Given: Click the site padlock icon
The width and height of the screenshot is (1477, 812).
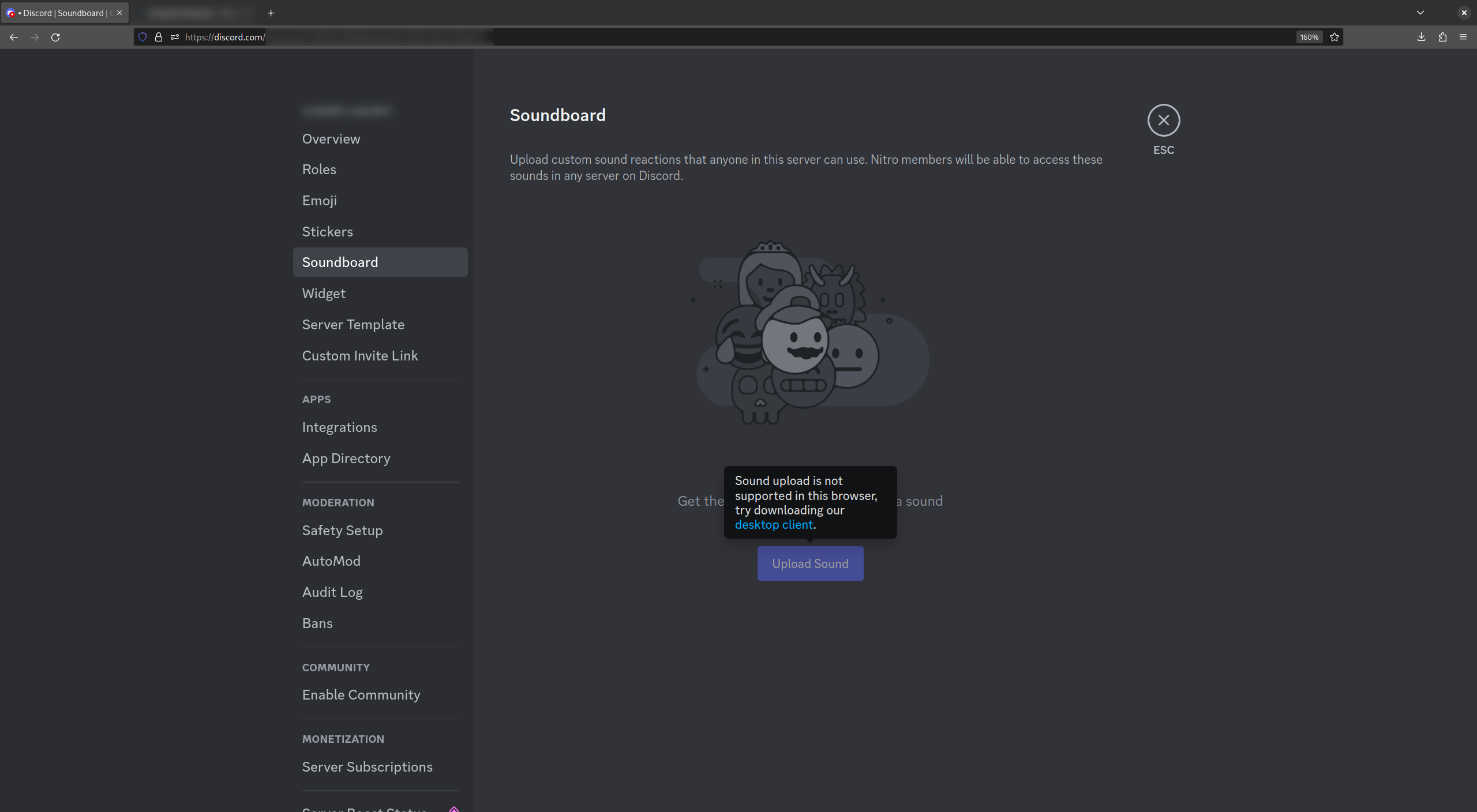Looking at the screenshot, I should tap(159, 37).
